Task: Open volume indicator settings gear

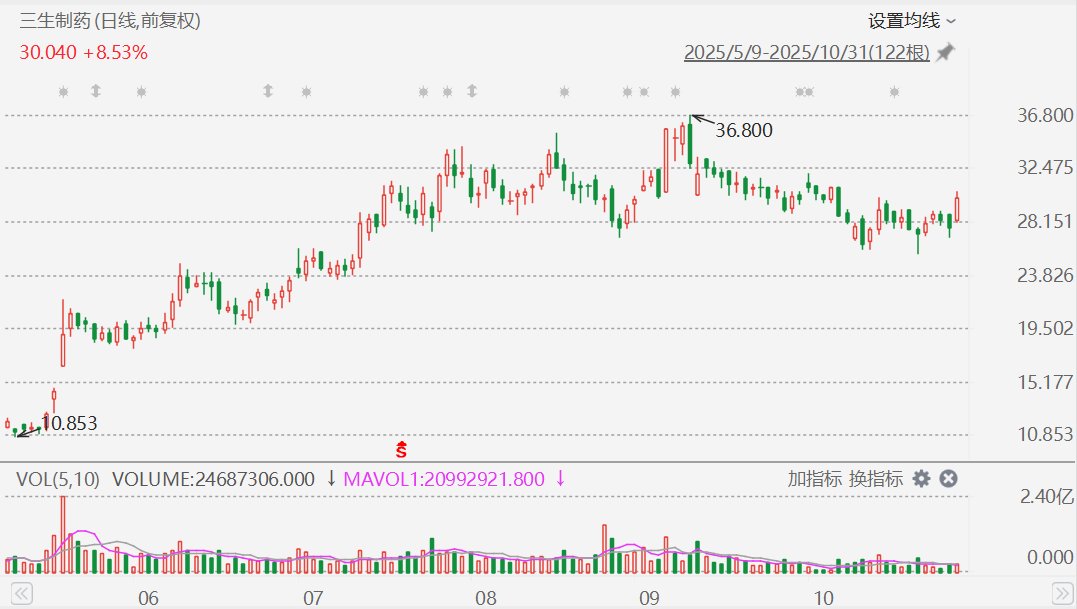Action: click(921, 479)
